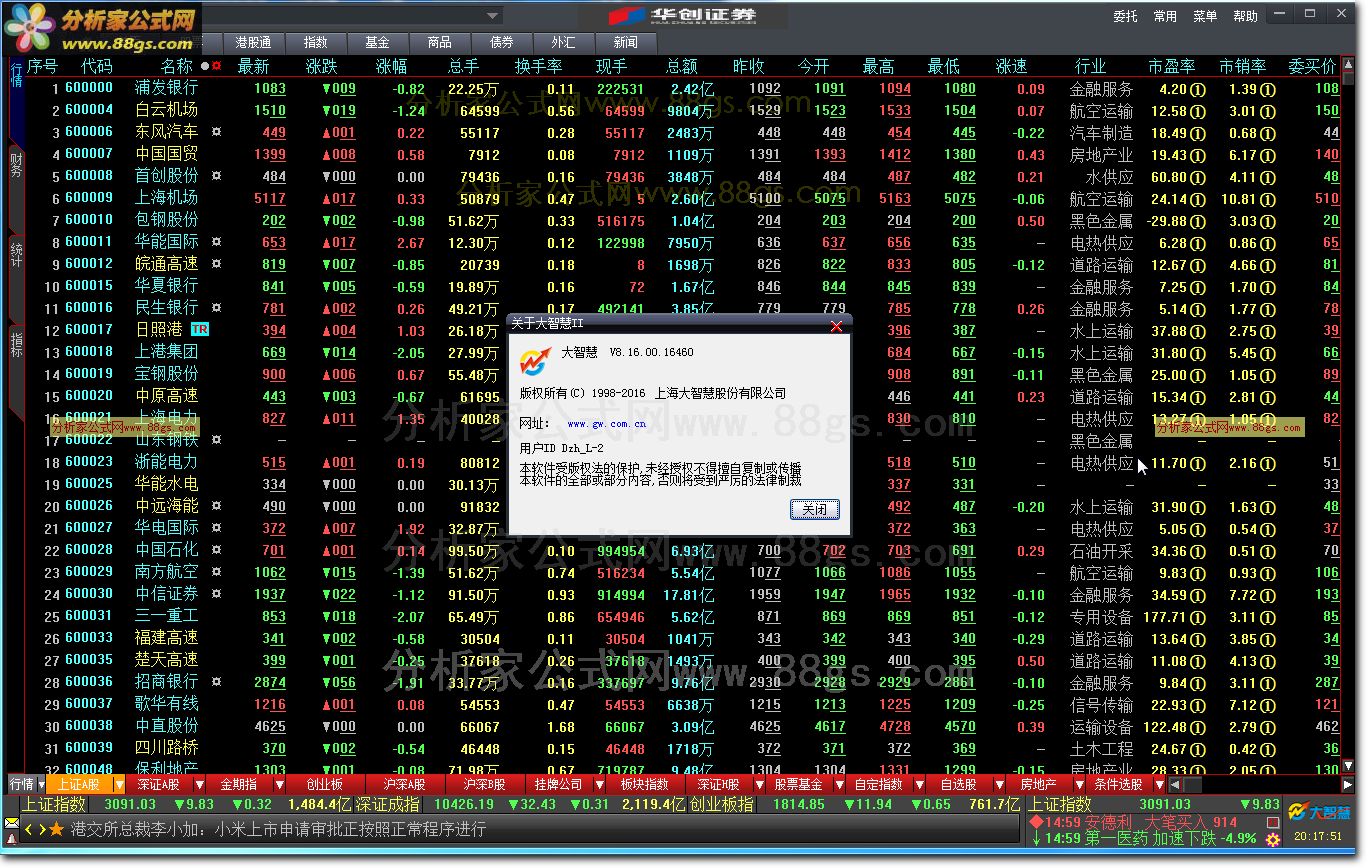This screenshot has height=868, width=1368.
Task: Open the dropdown arrow on the 深证A股 tab
Action: pos(200,785)
